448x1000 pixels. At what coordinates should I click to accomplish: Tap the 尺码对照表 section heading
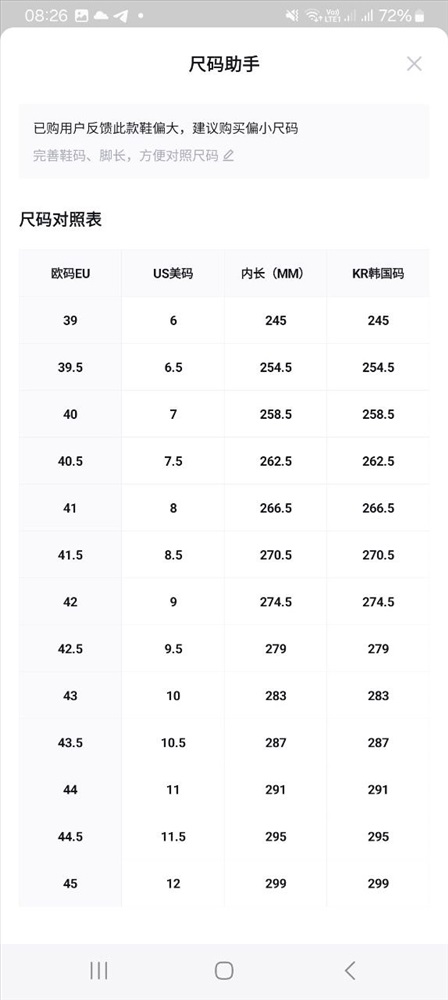(61, 220)
